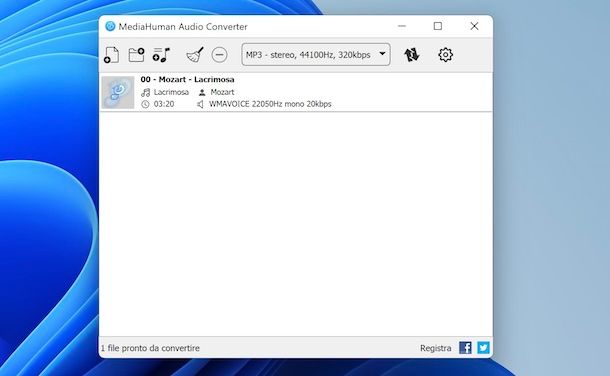Screen dimensions: 610x376
Task: Click the WMAVOICE 22050Hz mono 20kbps info
Action: [x=270, y=104]
